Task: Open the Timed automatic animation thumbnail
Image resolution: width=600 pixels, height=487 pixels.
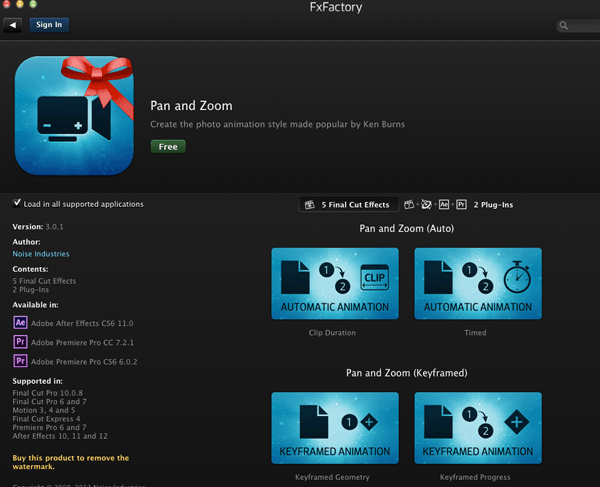Action: (x=478, y=283)
